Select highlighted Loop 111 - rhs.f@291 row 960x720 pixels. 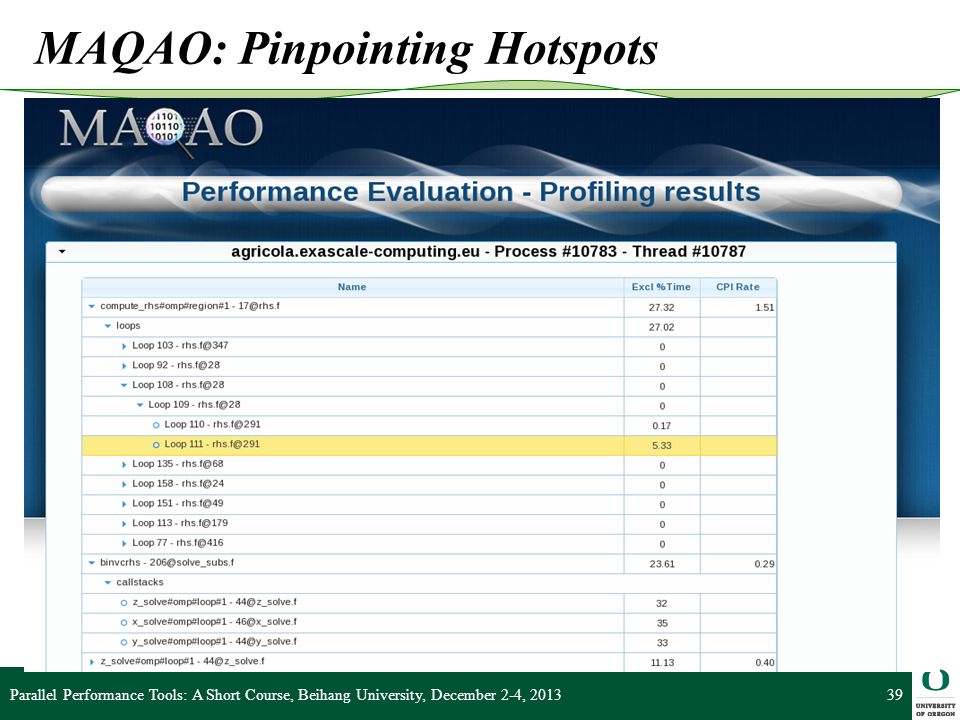point(429,445)
